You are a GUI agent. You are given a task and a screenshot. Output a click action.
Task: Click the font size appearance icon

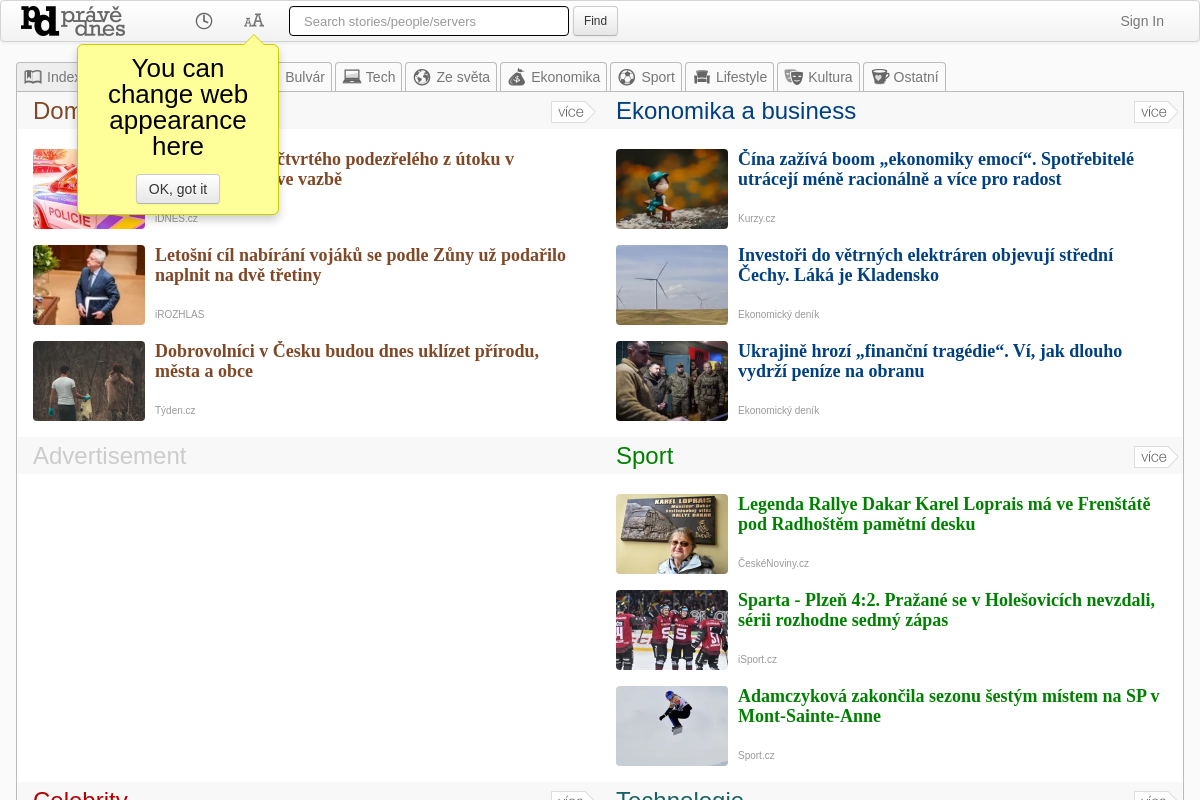254,21
